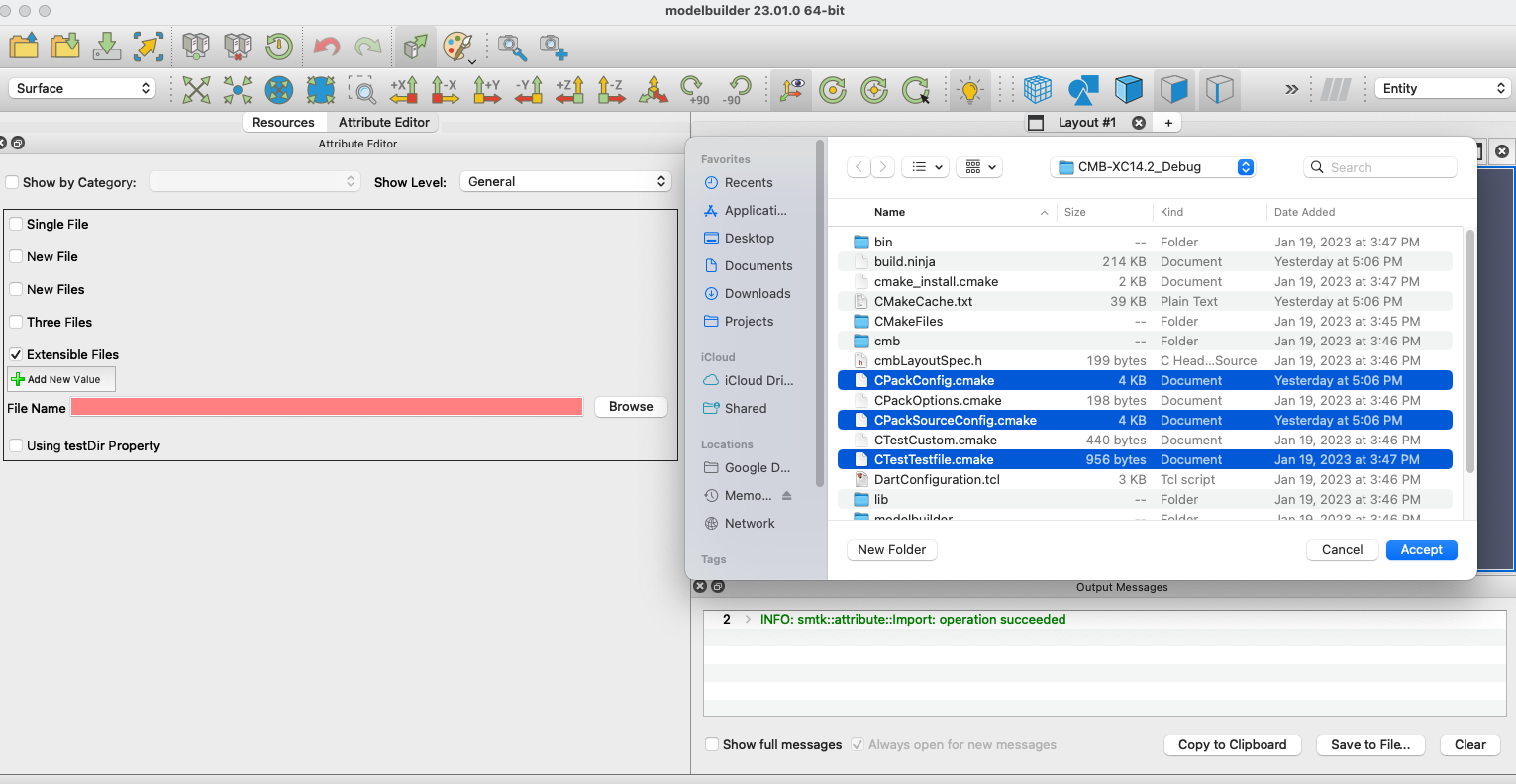Screen dimensions: 1516x784
Task: Clear the output messages
Action: pyautogui.click(x=1470, y=745)
